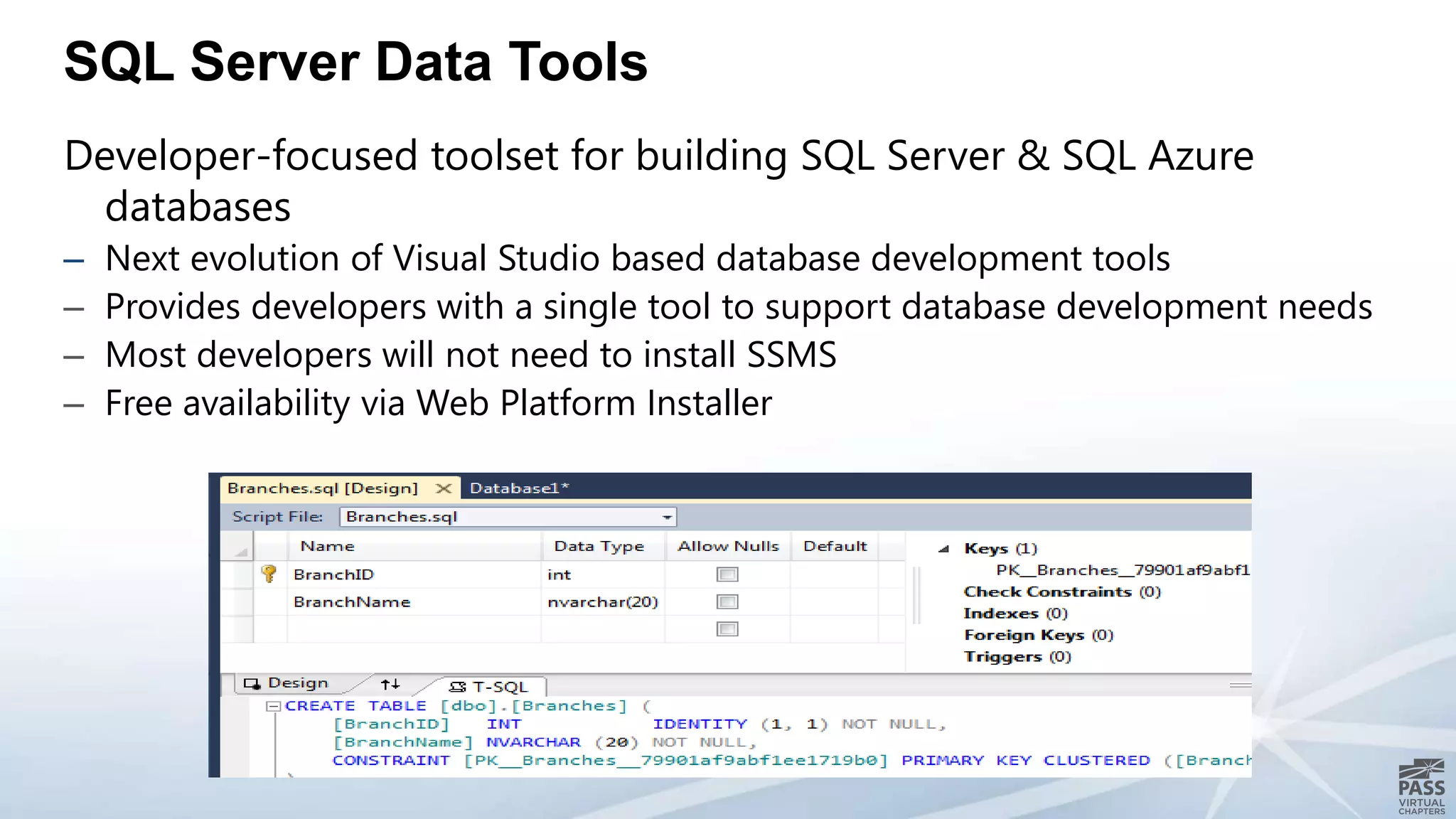
Task: Click the select-all corner cell of the grid
Action: [x=237, y=547]
